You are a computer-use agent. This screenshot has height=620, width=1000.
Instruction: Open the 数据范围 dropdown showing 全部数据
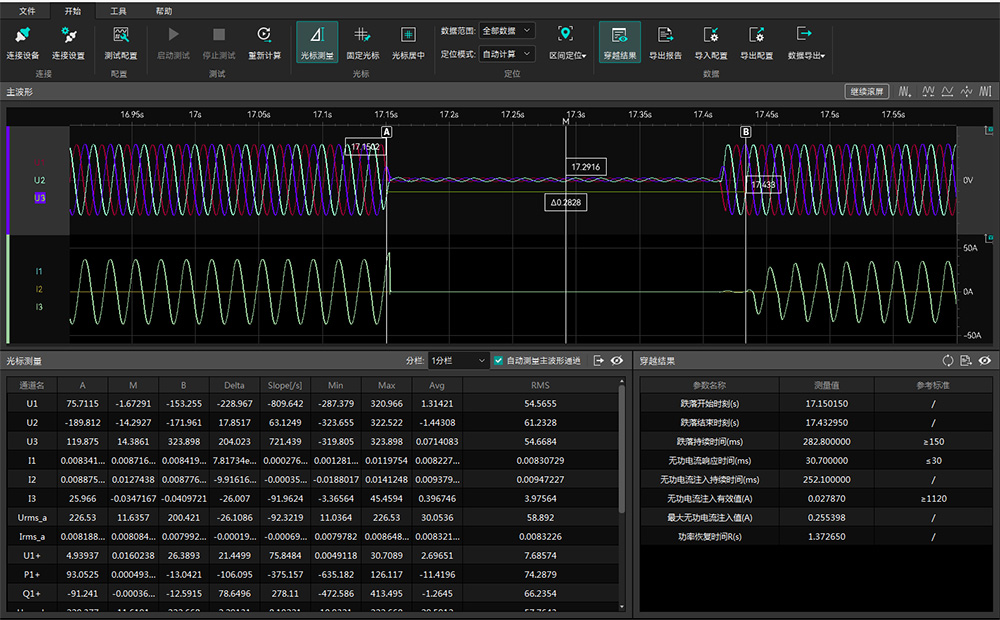[507, 31]
